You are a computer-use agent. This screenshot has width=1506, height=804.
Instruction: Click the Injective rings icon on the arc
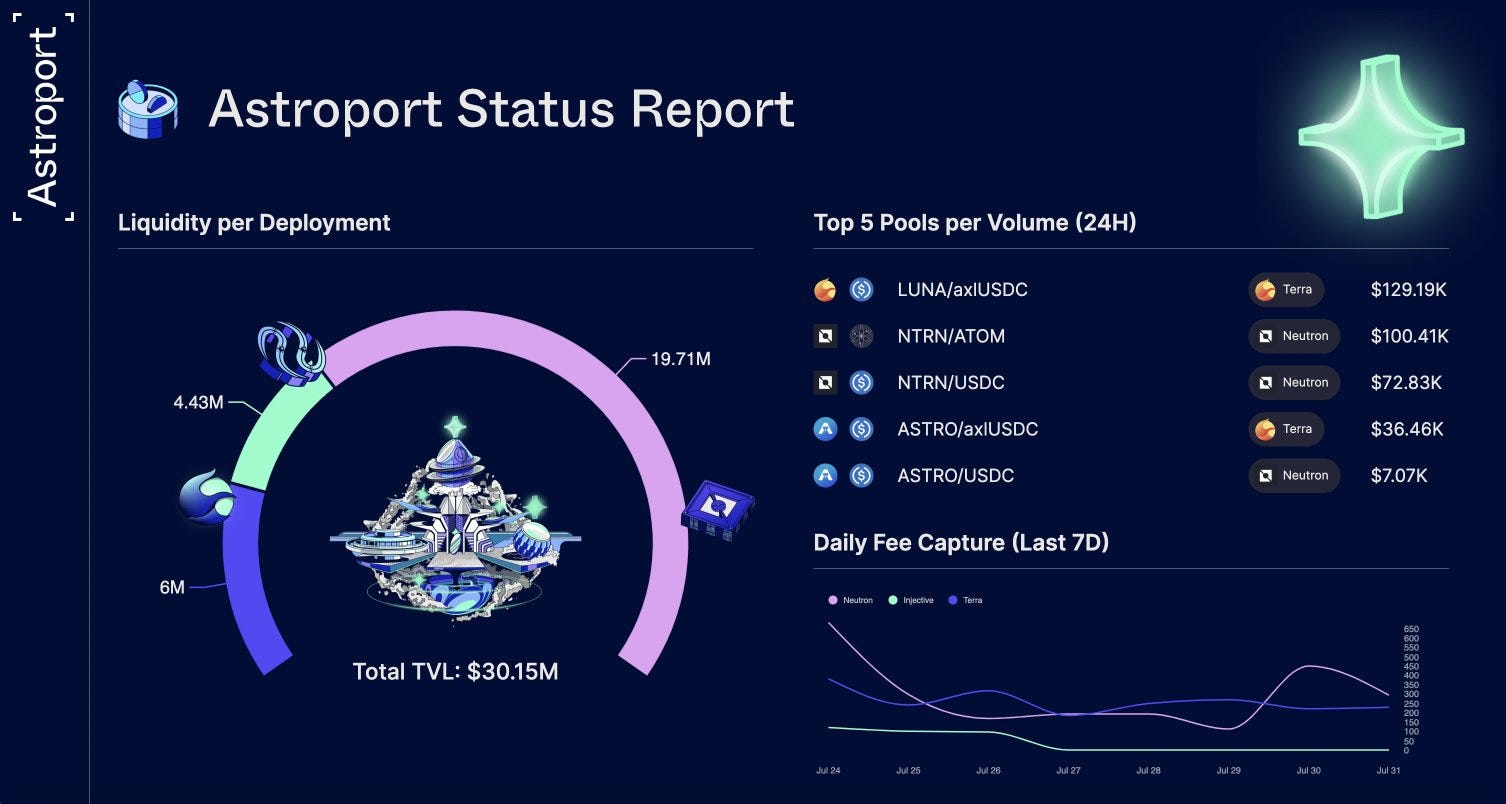290,352
